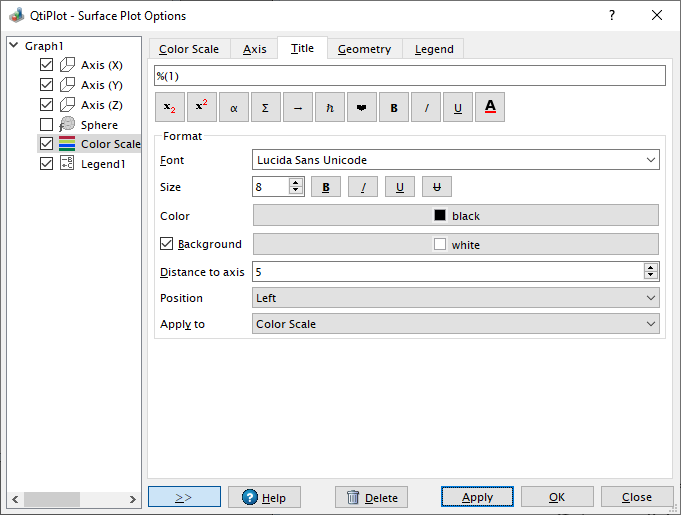This screenshot has height=515, width=681.
Task: Insert superscript using the x² button
Action: click(202, 107)
